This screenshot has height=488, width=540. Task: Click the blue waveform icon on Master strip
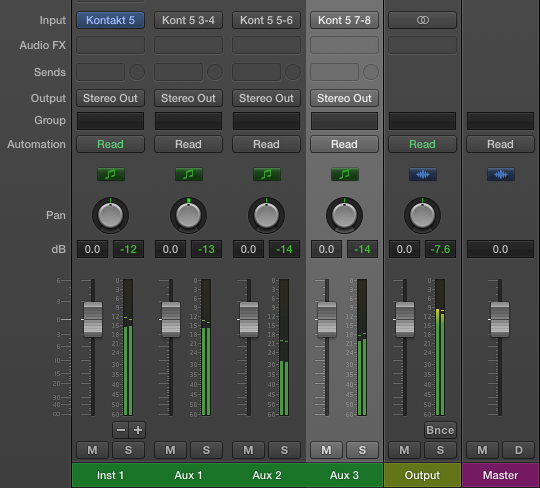click(x=501, y=174)
